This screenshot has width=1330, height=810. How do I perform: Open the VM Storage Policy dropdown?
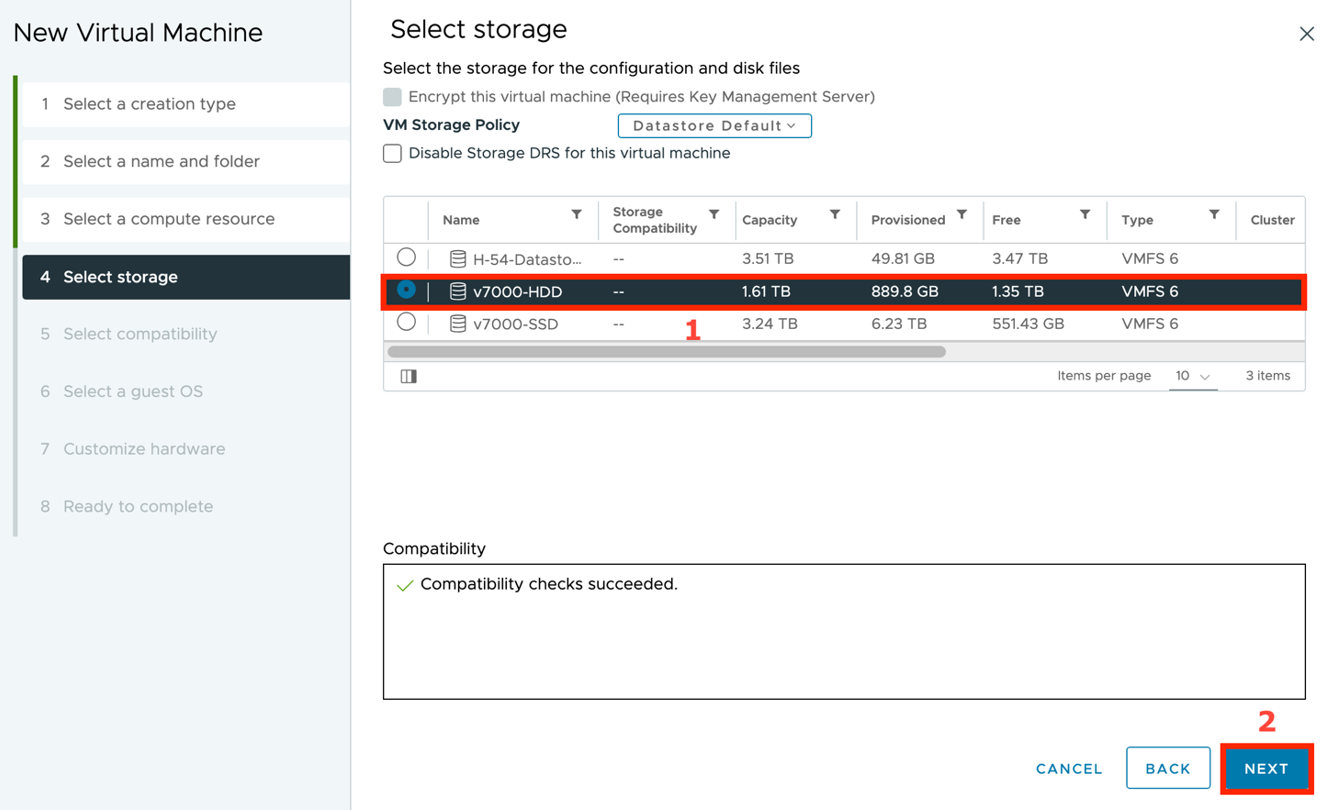[714, 126]
